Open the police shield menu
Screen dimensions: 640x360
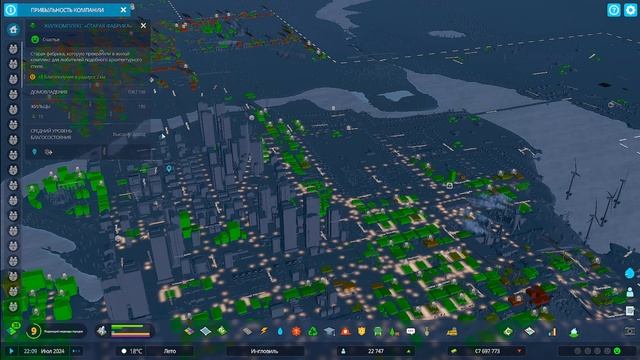[362, 331]
